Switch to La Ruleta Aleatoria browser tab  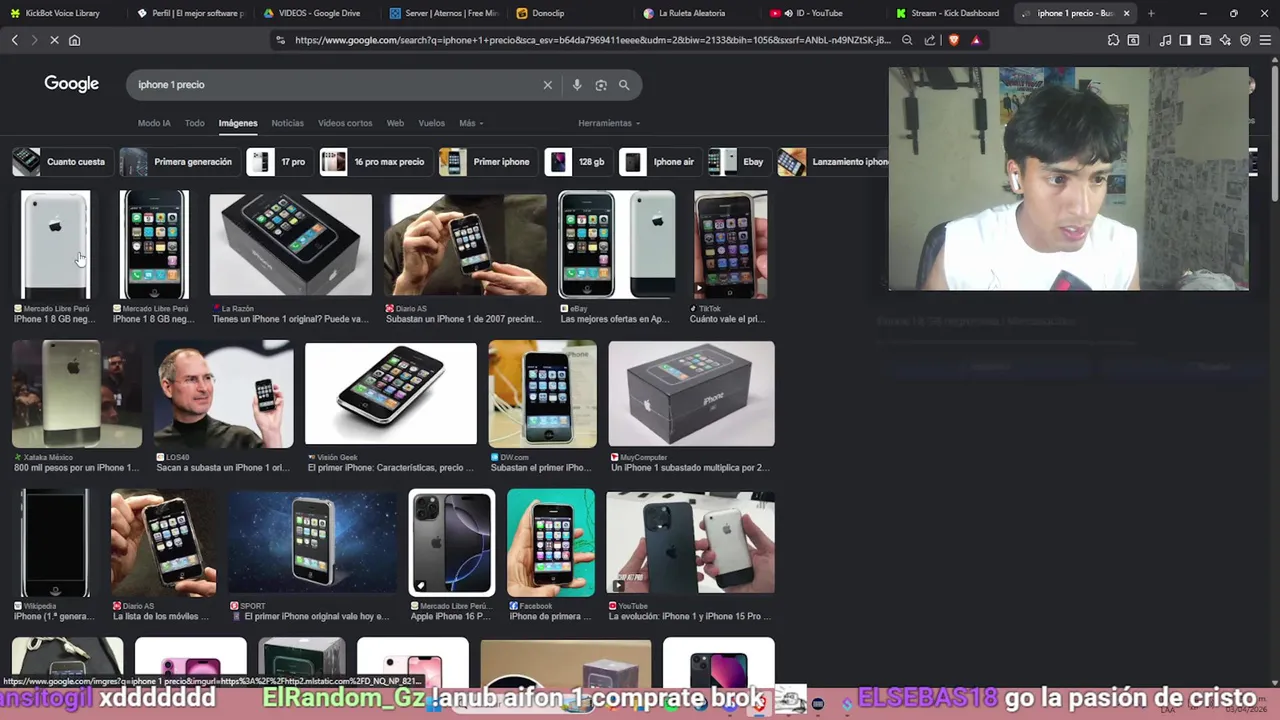coord(694,13)
